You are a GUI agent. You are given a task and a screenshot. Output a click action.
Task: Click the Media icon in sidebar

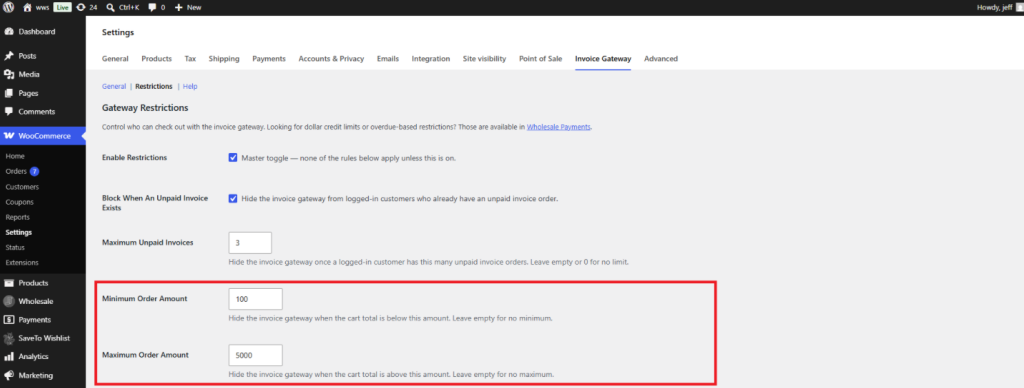pos(9,74)
